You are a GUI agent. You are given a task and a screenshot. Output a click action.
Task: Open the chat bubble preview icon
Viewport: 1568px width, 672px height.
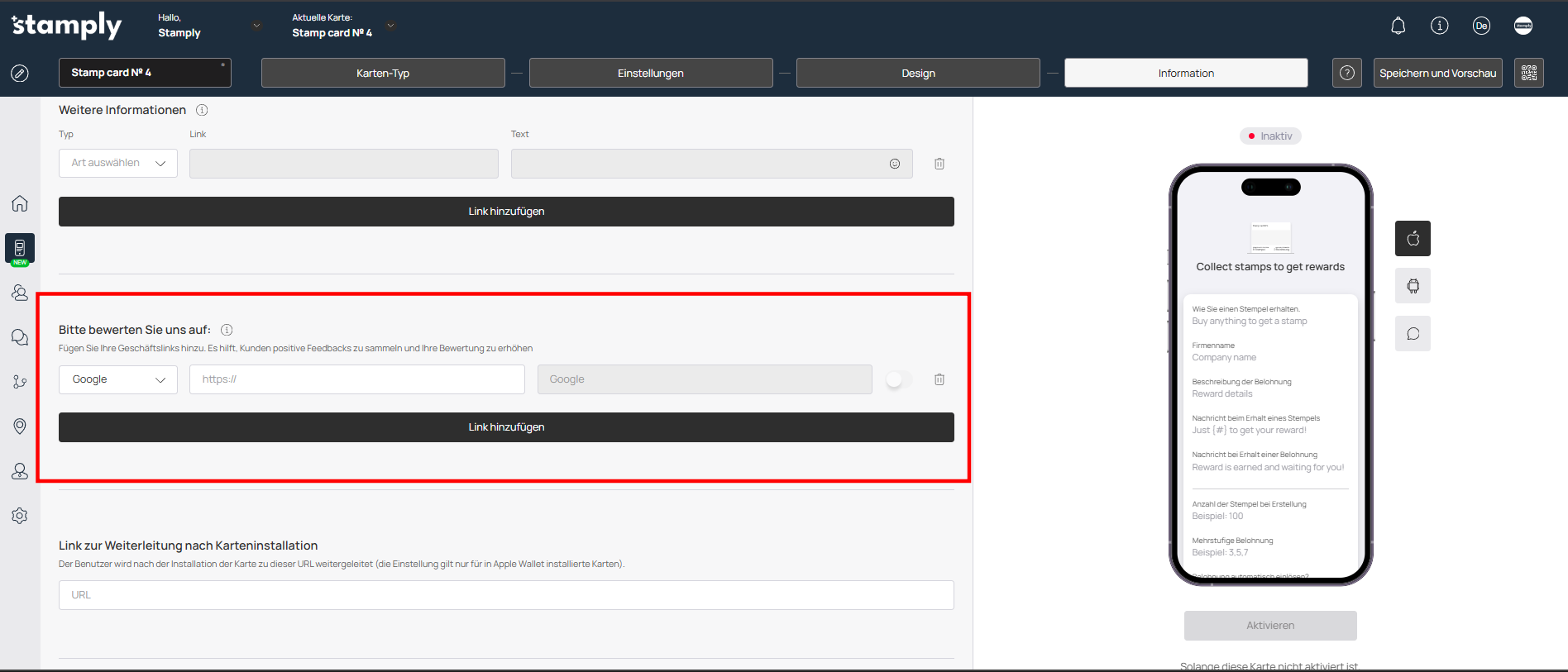1413,334
